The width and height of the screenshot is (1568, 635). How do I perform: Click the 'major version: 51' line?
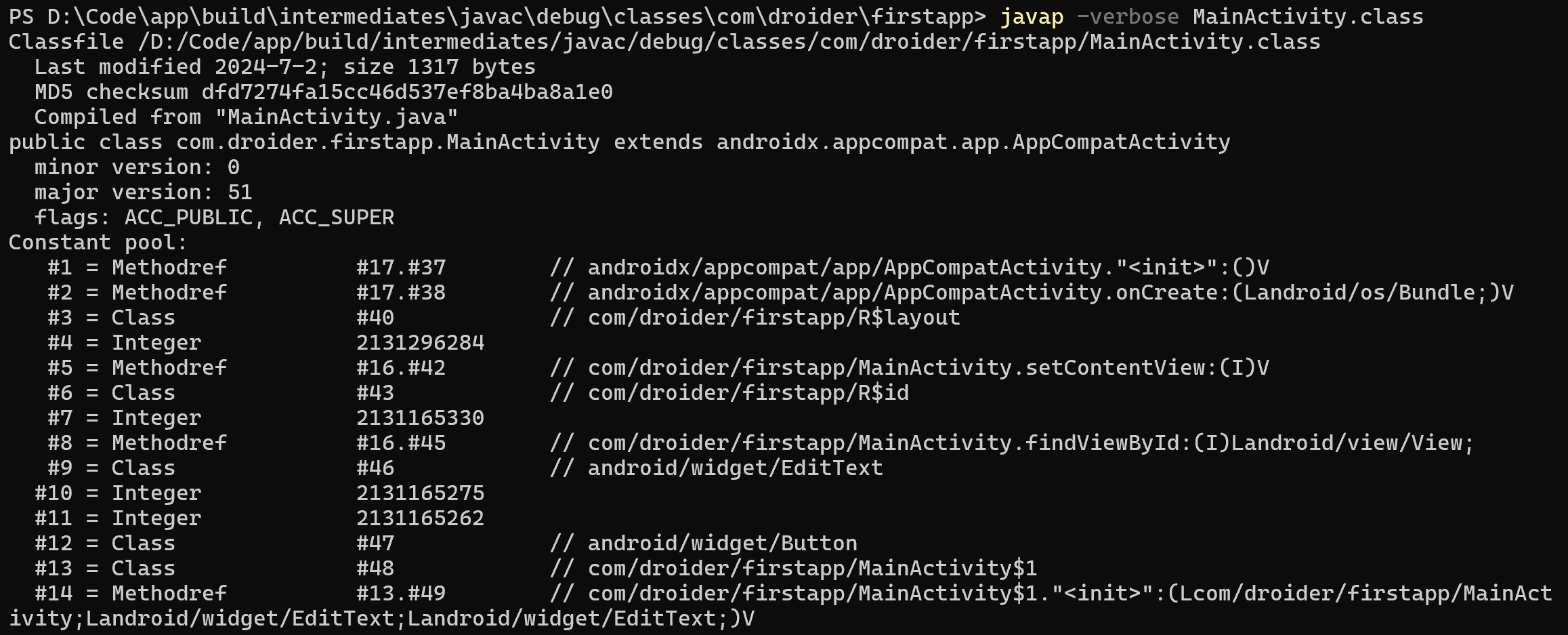tap(143, 192)
